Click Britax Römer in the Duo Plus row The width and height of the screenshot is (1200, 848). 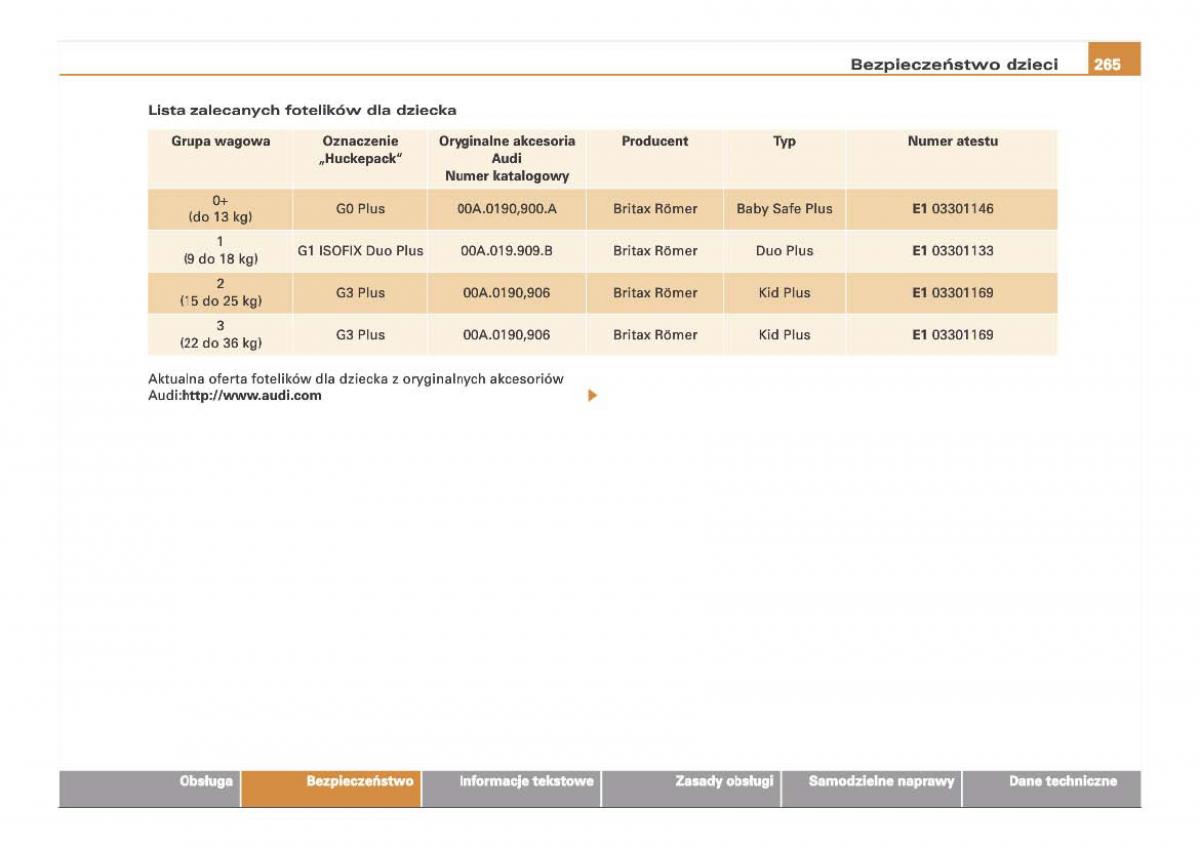tap(655, 251)
